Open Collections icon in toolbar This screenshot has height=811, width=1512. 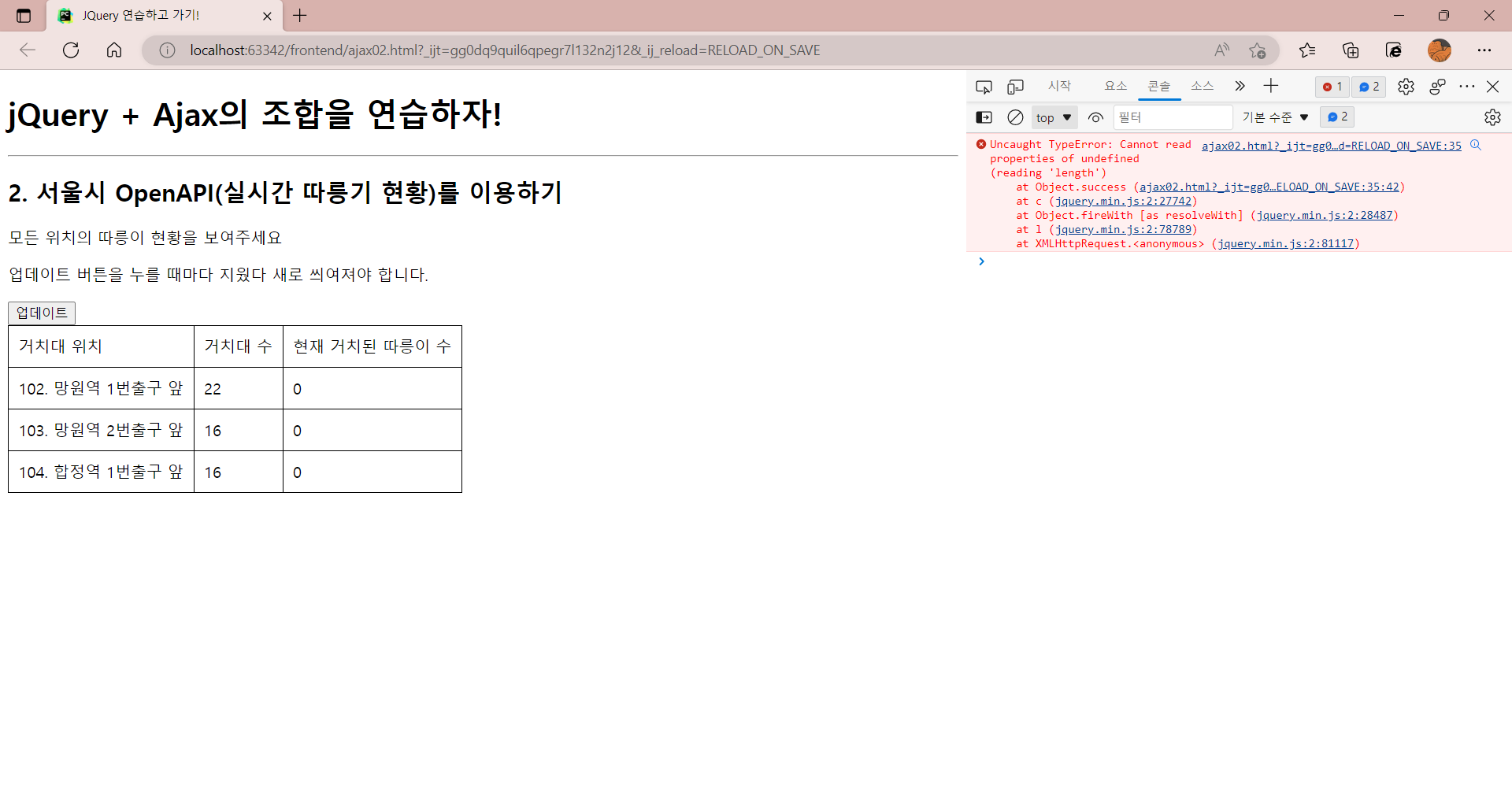(x=1351, y=50)
